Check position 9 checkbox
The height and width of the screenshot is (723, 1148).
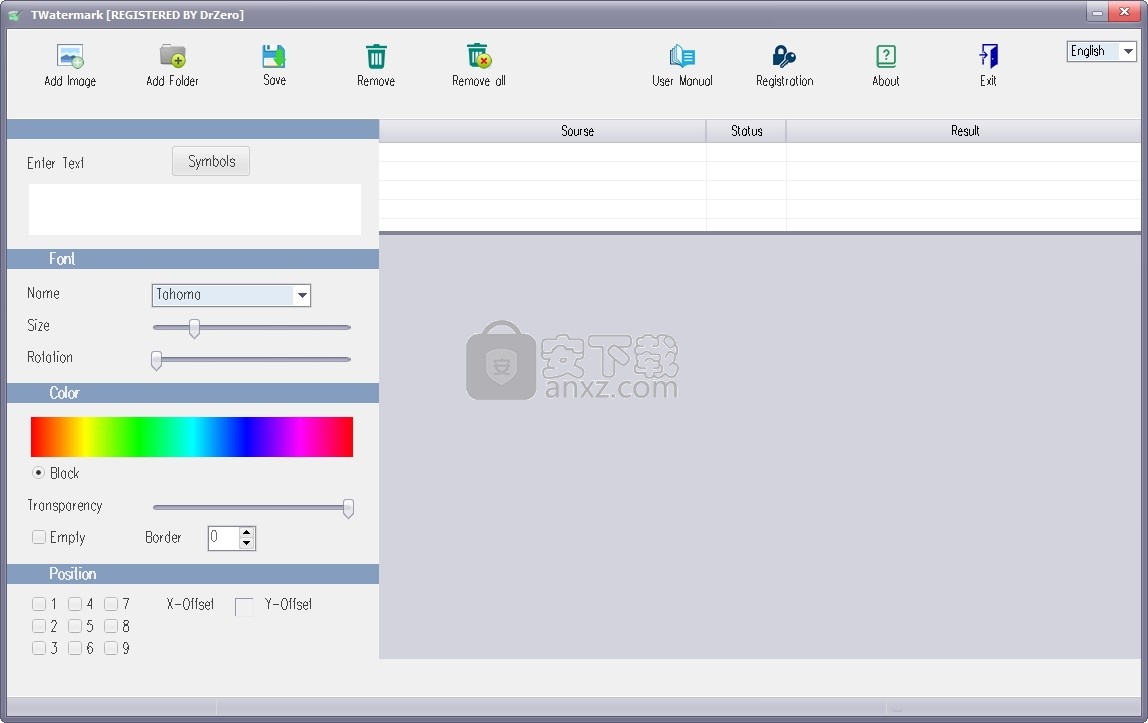pyautogui.click(x=111, y=648)
